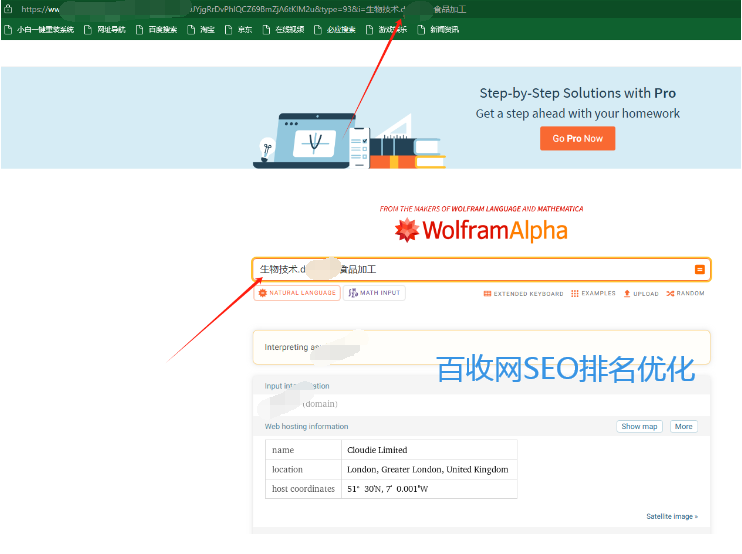Click the 'Step-by-Step Solutions with Pro' banner heading

click(x=577, y=93)
